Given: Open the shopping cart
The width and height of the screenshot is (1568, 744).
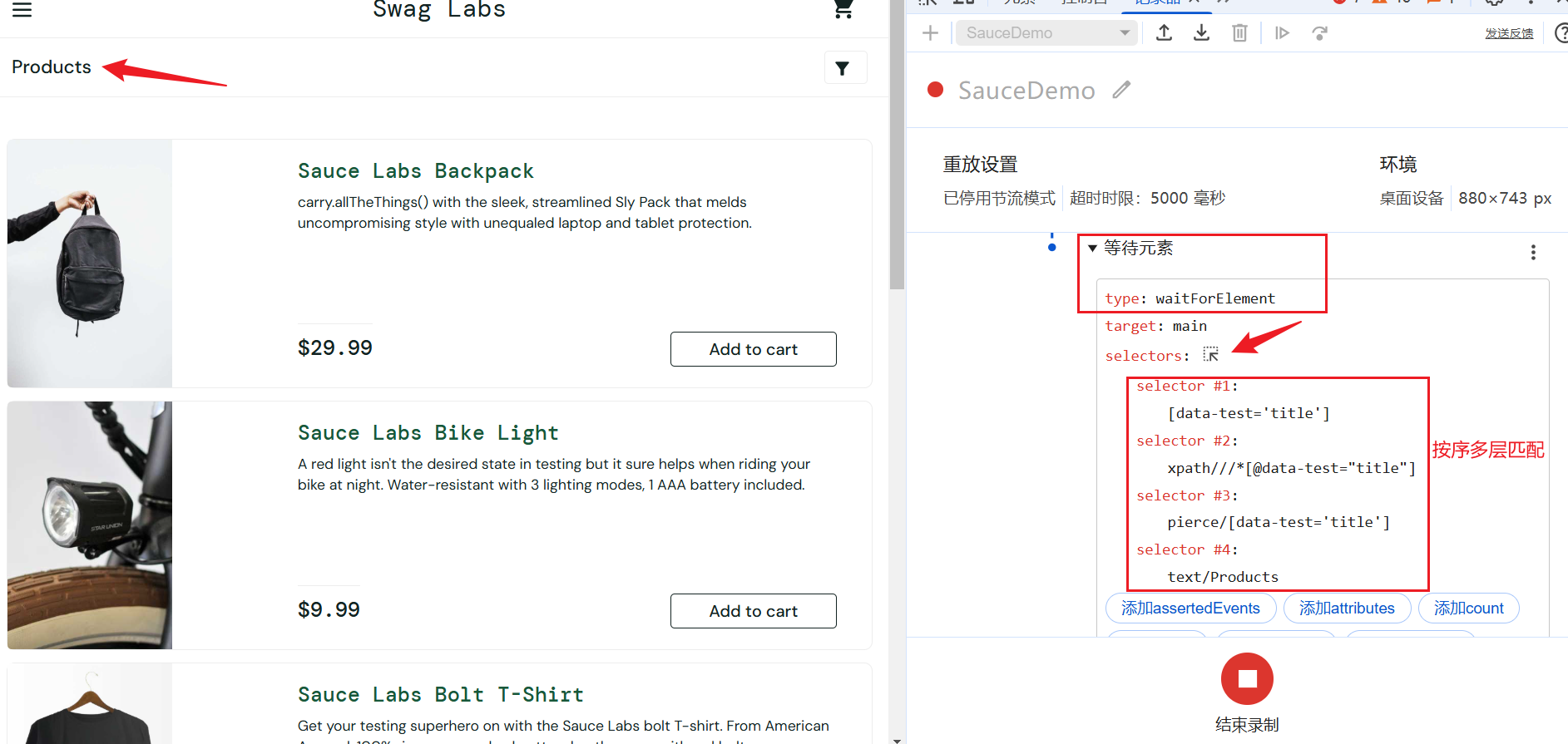Looking at the screenshot, I should 843,8.
